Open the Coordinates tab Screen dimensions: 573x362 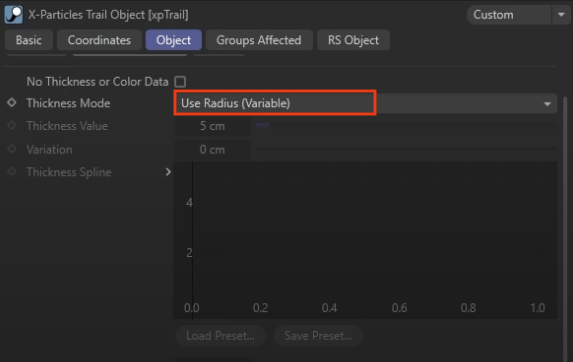(x=99, y=40)
